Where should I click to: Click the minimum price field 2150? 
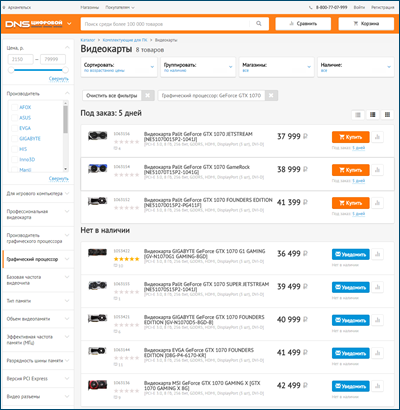click(x=21, y=59)
